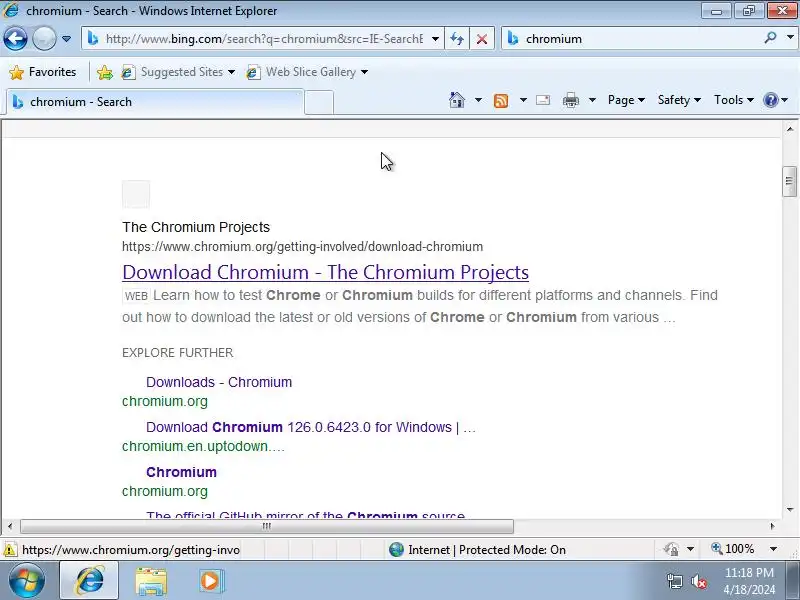
Task: Open a new blank tab
Action: (x=319, y=103)
